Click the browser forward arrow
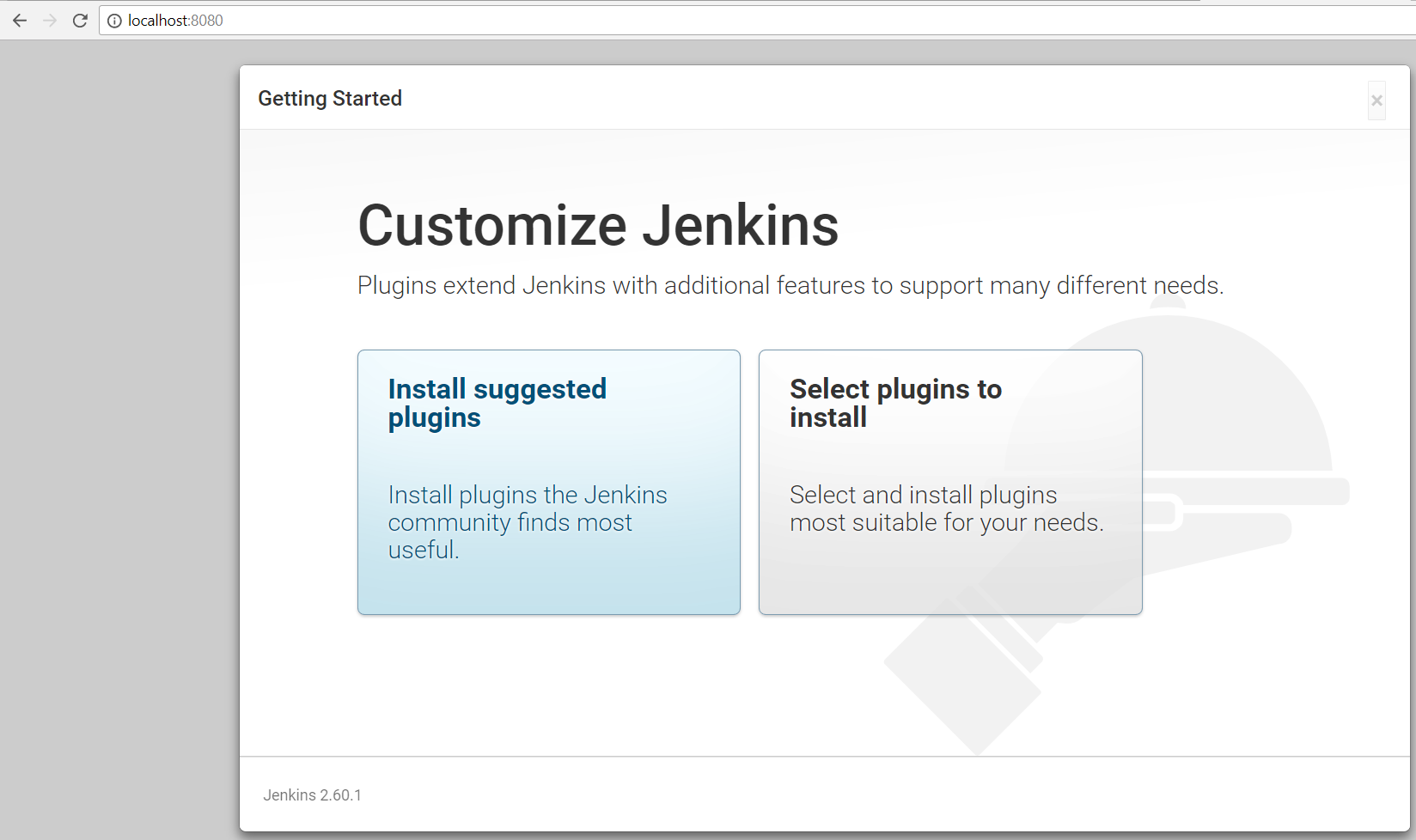 (x=50, y=21)
